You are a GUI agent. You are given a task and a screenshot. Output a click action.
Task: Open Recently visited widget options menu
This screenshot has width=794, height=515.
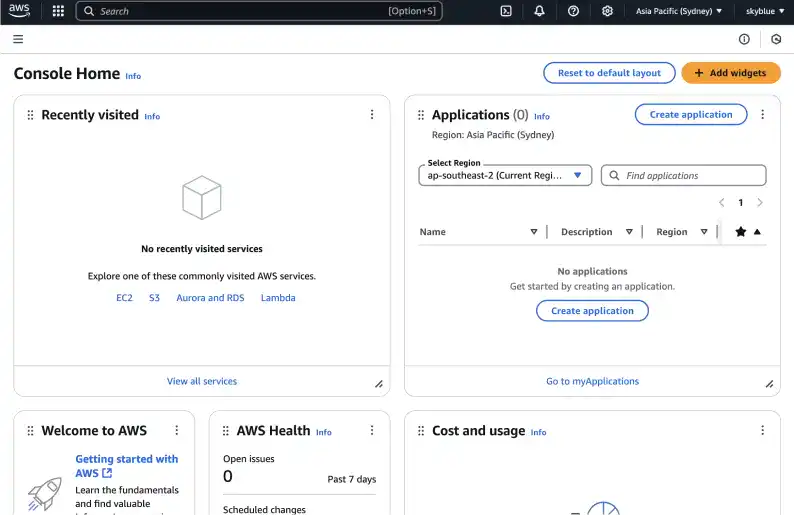coord(372,114)
